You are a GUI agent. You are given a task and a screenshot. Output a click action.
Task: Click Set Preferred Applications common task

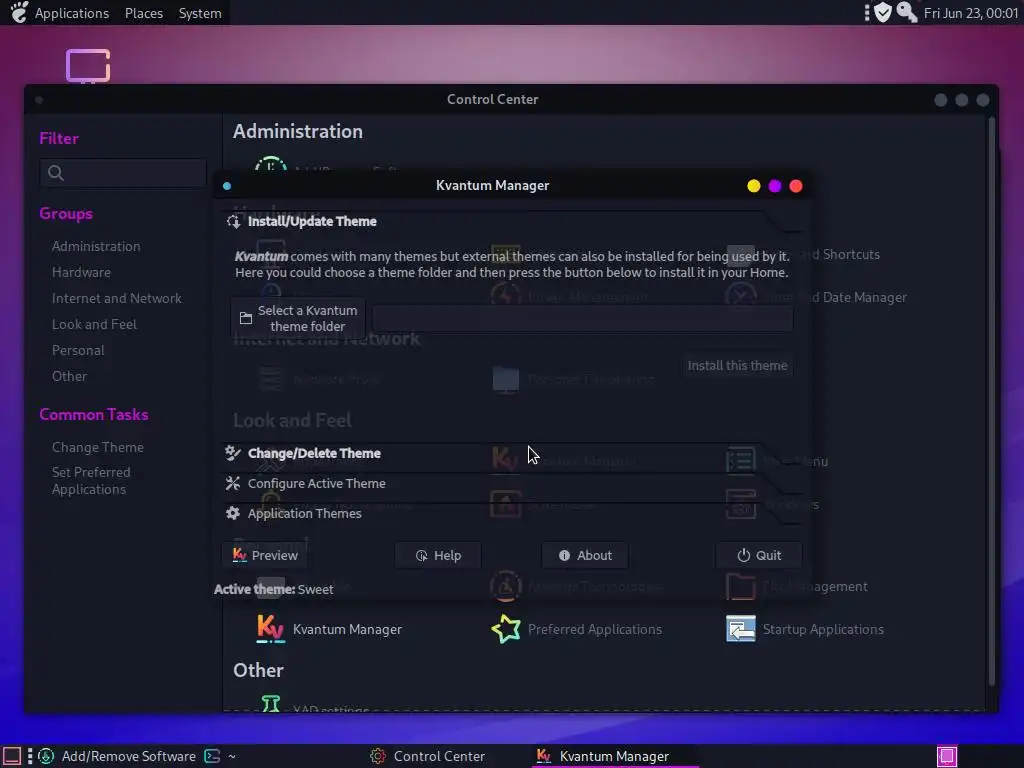click(91, 481)
